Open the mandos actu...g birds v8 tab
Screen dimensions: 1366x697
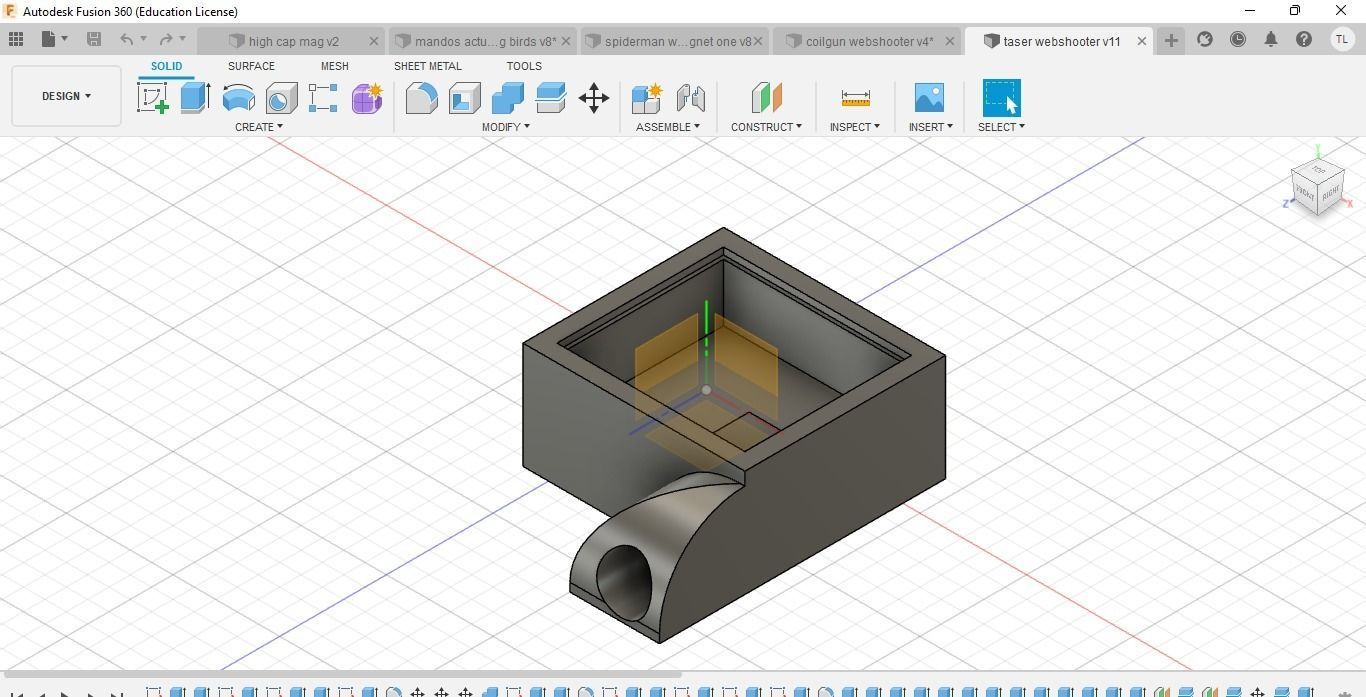485,41
